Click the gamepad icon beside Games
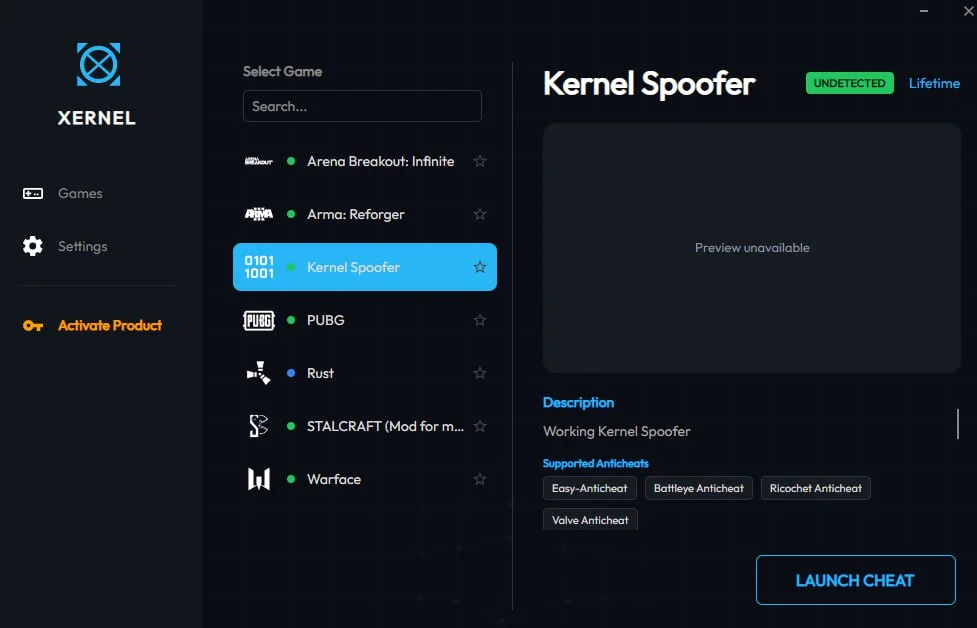Screen dimensions: 977x628 (33, 193)
